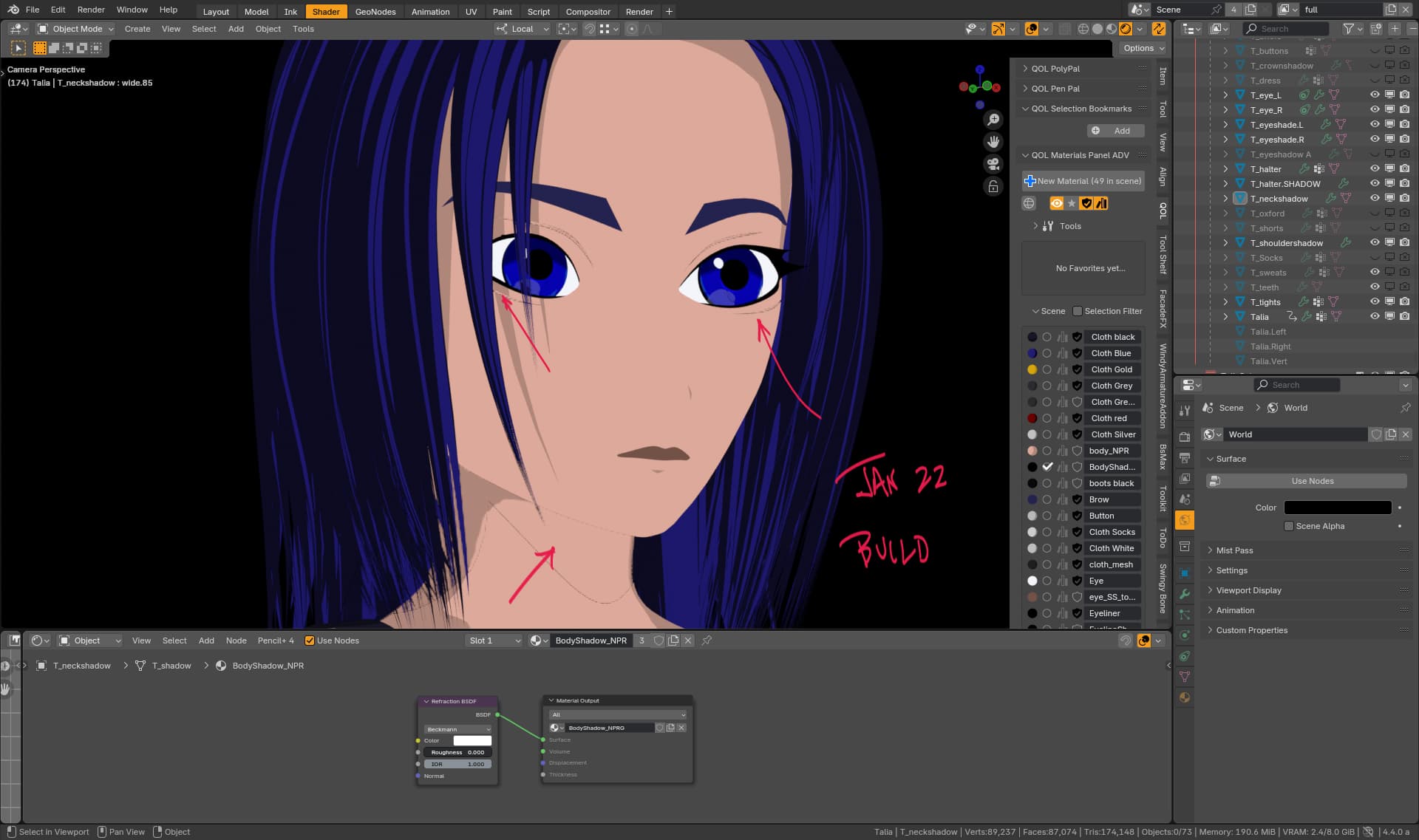Switch to material preview shading
Viewport: 1419px width, 840px height.
tap(1111, 29)
